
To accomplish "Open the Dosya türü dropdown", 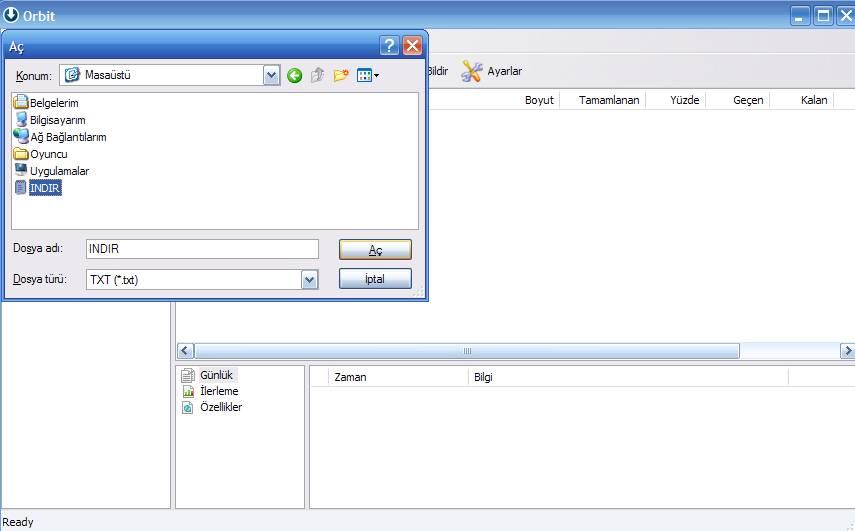I will click(x=309, y=280).
